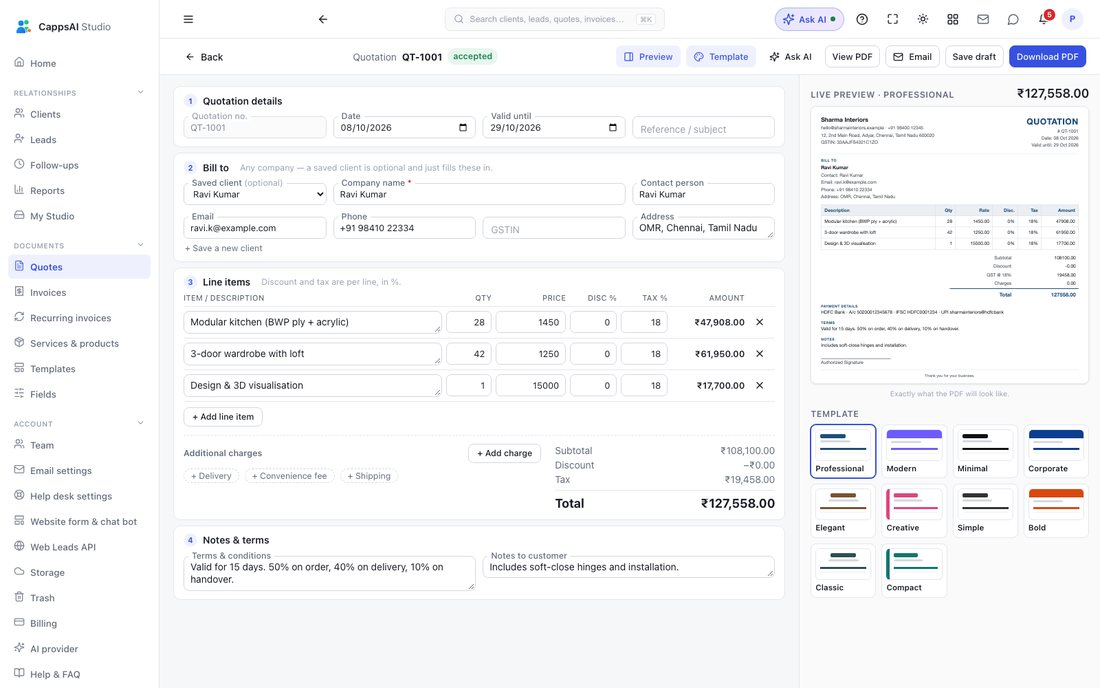Select the Compact template
Screen dimensions: 1100x688
914,570
